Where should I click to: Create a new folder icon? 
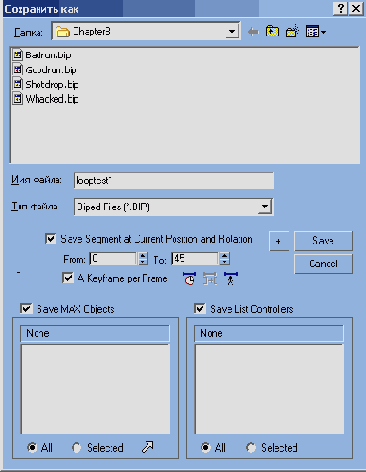click(x=292, y=32)
